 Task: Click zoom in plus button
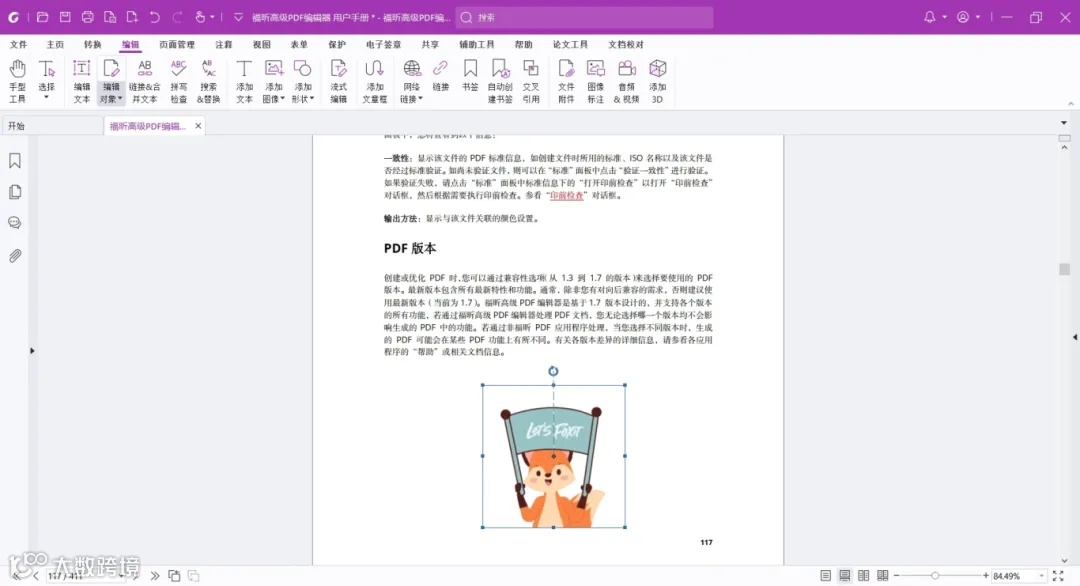point(986,576)
